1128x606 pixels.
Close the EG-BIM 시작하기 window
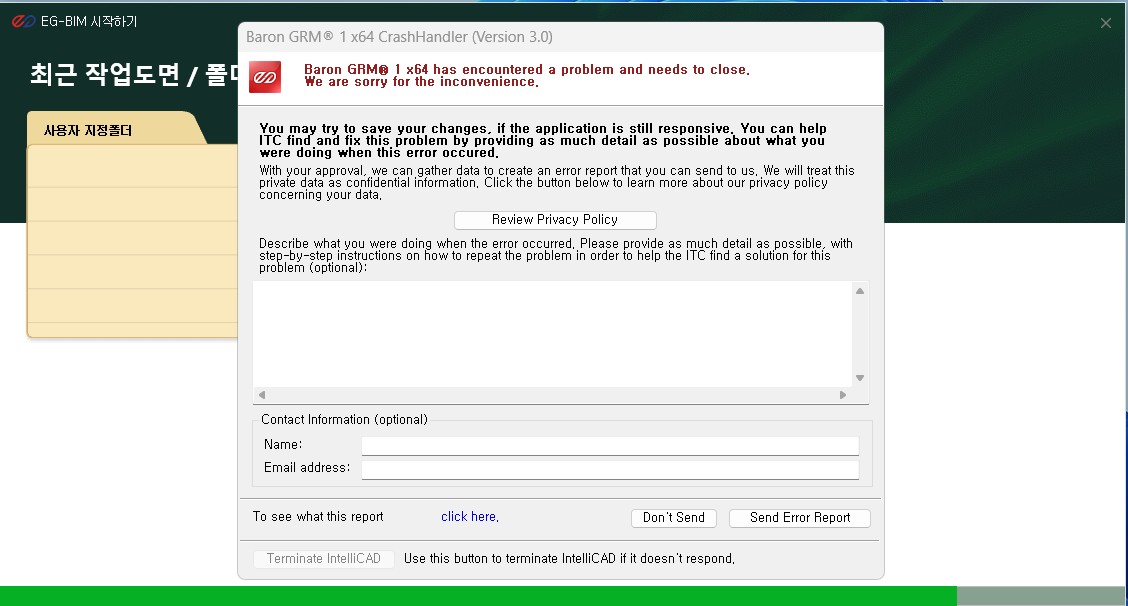[1106, 23]
